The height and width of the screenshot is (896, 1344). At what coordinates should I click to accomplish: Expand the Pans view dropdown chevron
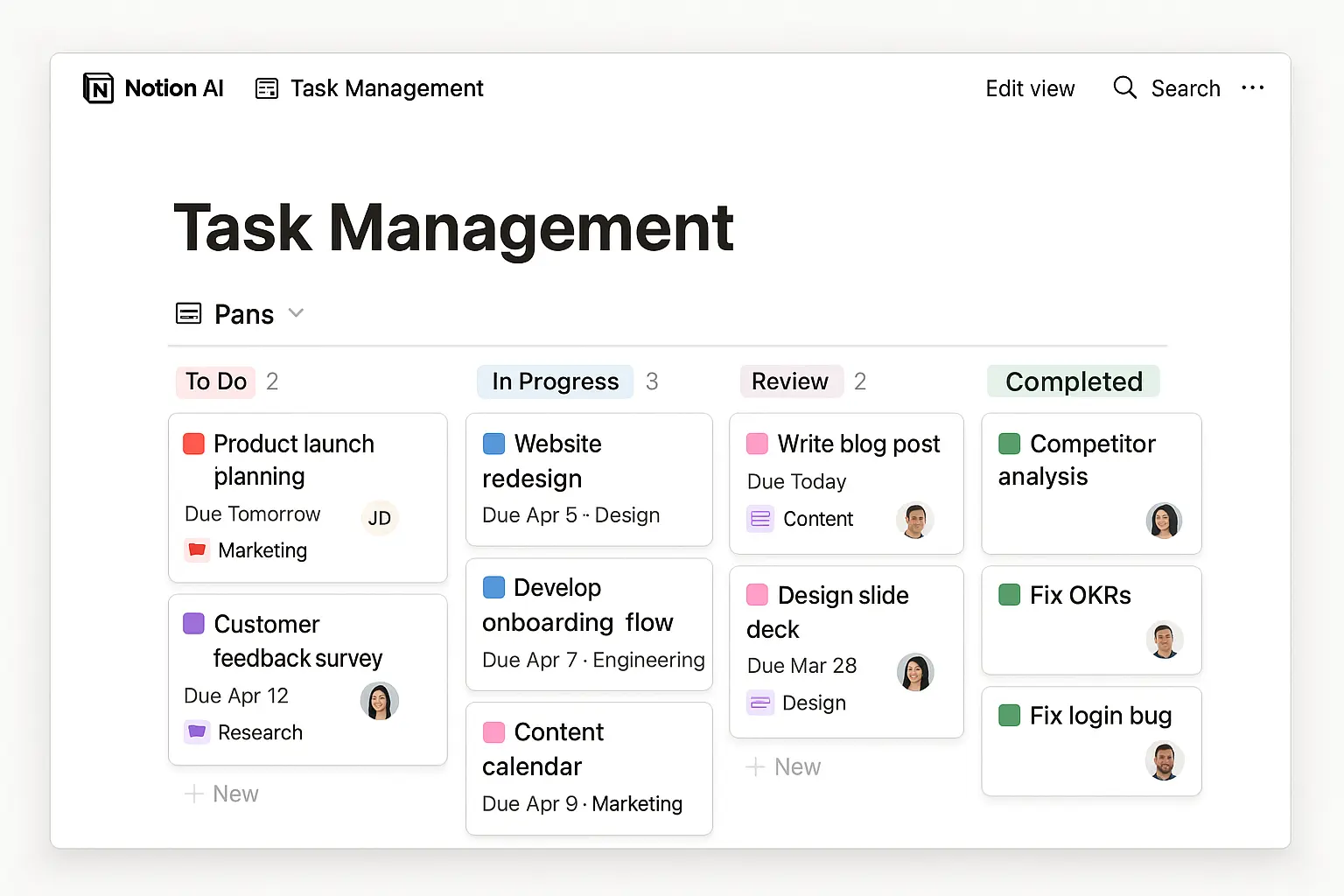pos(296,313)
